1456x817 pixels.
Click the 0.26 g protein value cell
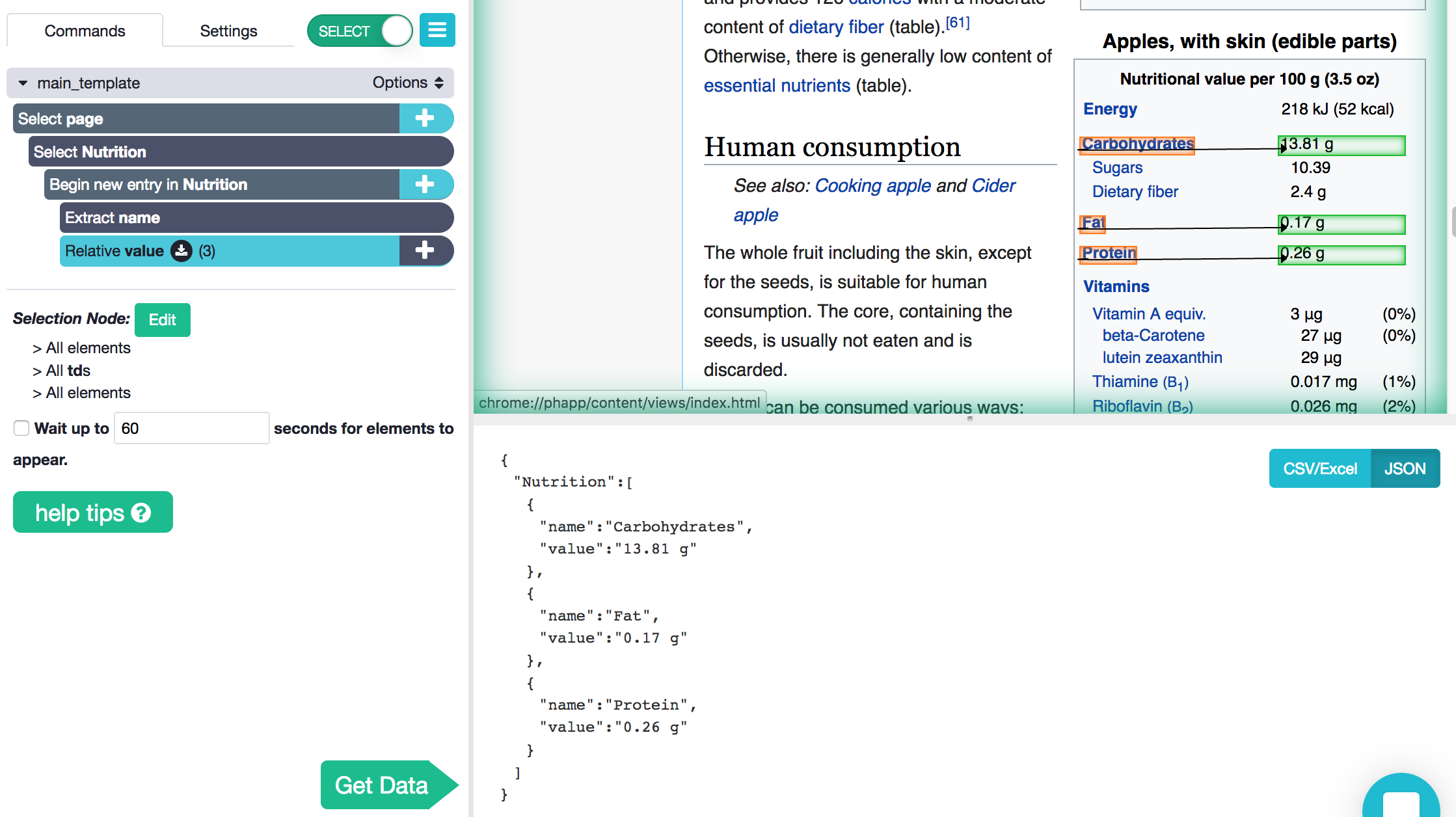[1341, 254]
